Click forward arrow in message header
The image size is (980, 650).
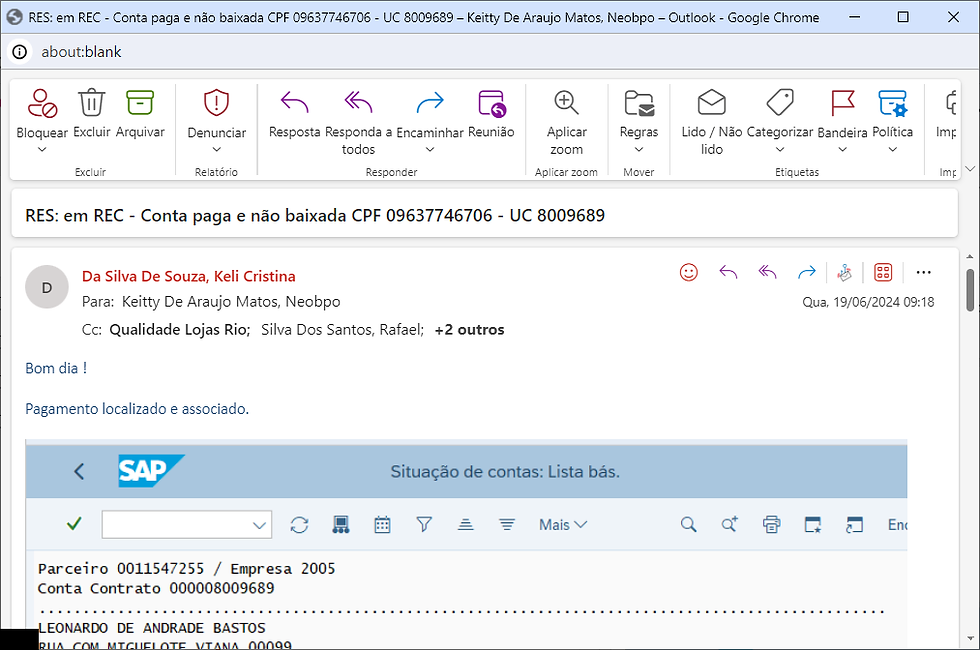pyautogui.click(x=807, y=272)
